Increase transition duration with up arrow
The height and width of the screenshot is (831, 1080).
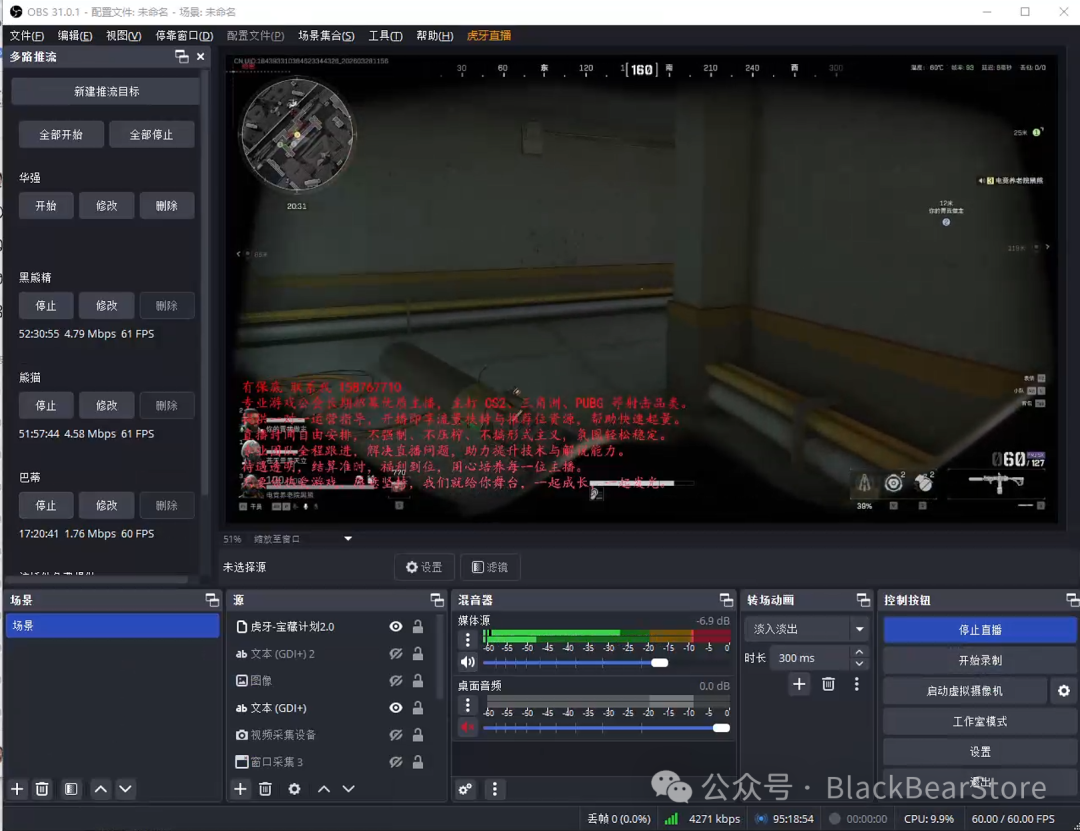click(x=859, y=653)
